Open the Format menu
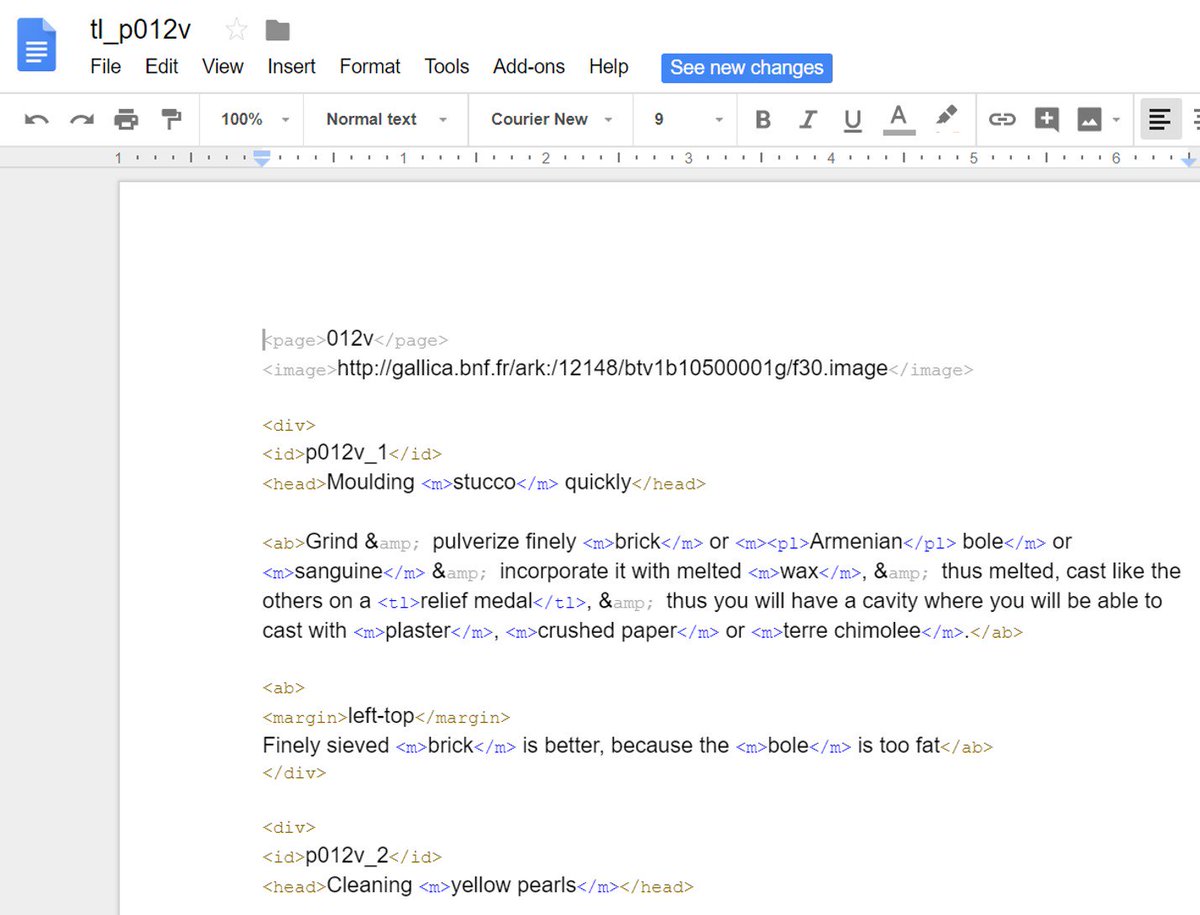The height and width of the screenshot is (915, 1200). click(370, 67)
